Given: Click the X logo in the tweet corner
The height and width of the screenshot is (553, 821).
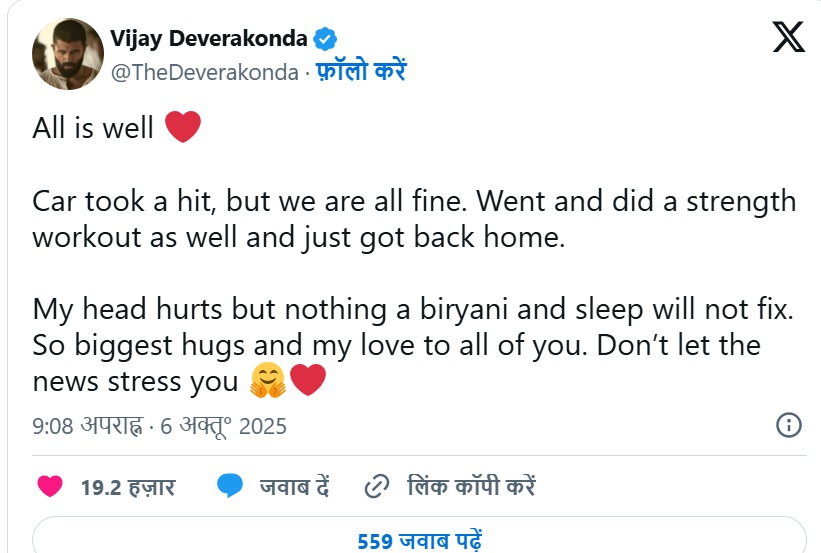Looking at the screenshot, I should click(x=788, y=37).
